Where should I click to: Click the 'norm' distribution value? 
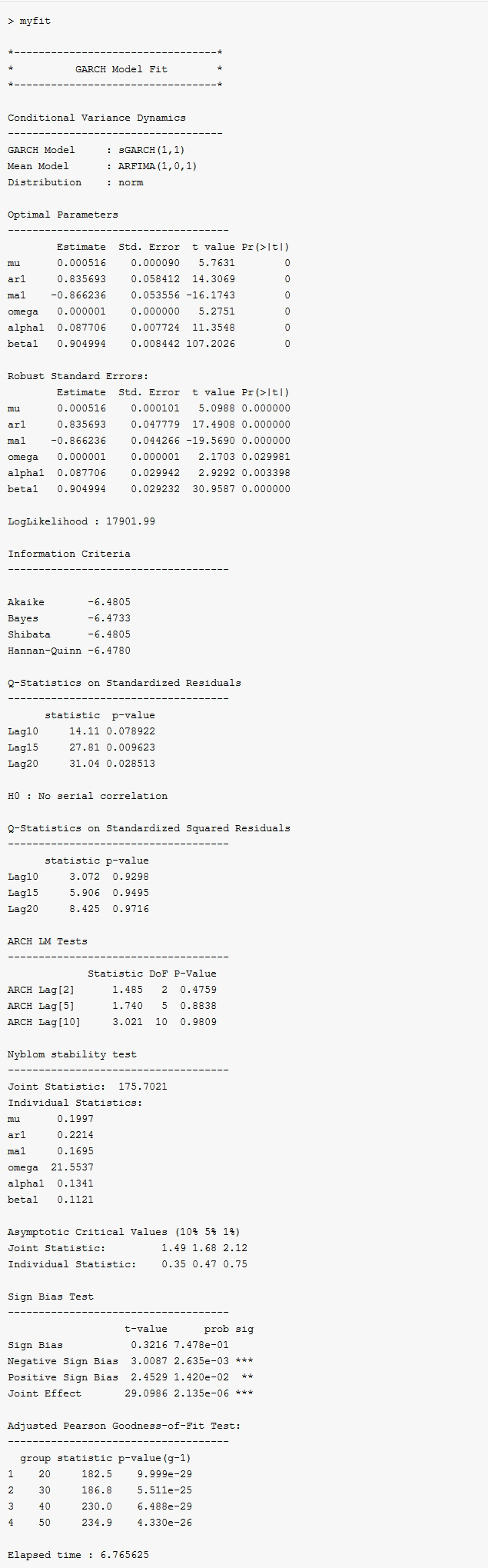click(131, 182)
